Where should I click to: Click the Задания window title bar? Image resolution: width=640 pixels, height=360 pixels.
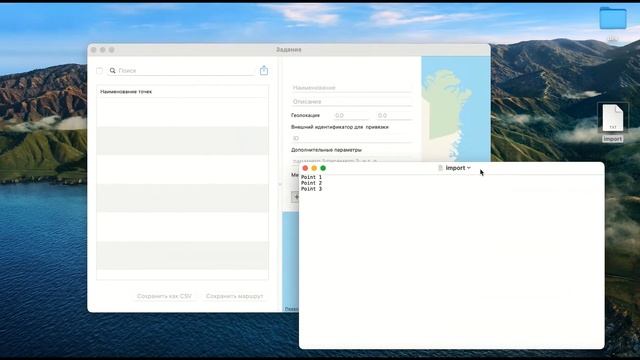289,49
